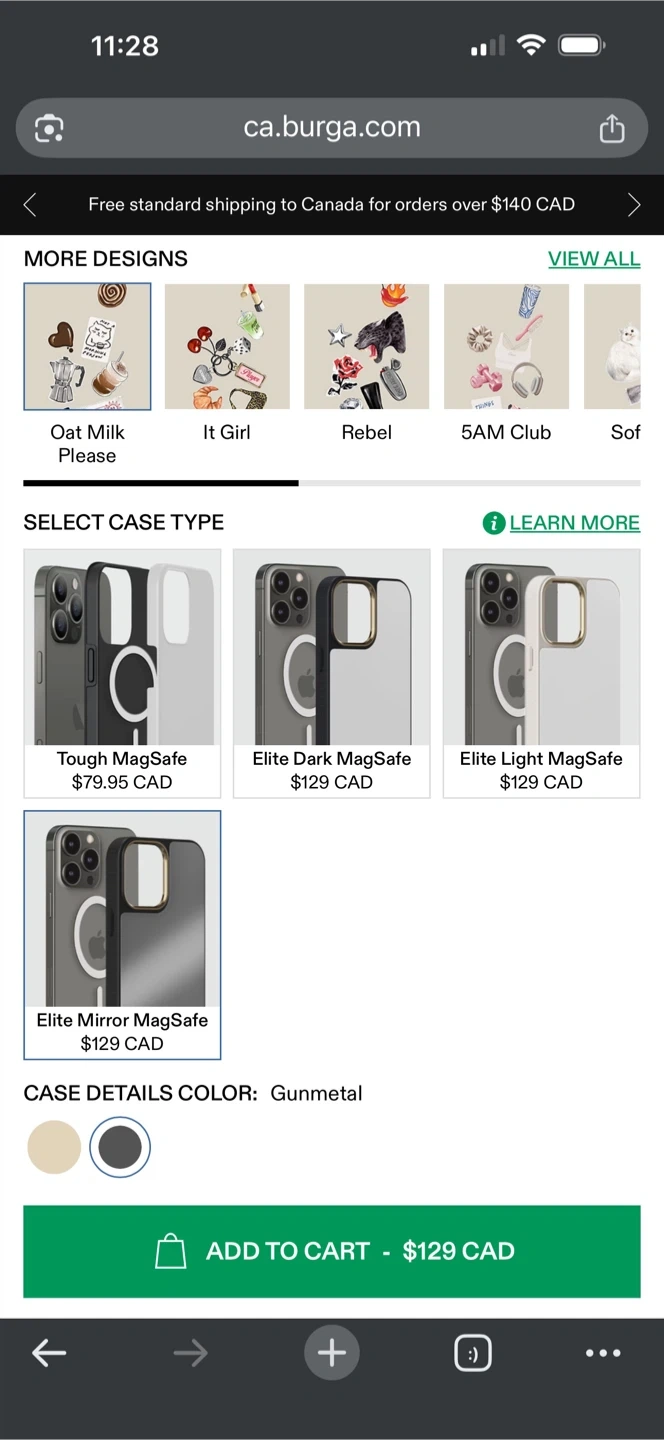Select Tough MagSafe case type
This screenshot has width=664, height=1440.
(122, 672)
